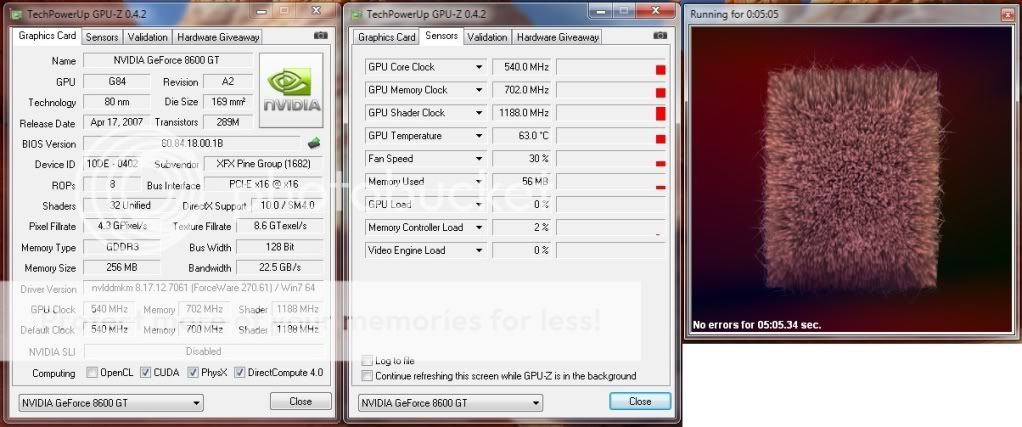Click the 540.0 MHz core clock value
Image resolution: width=1022 pixels, height=427 pixels.
[521, 67]
